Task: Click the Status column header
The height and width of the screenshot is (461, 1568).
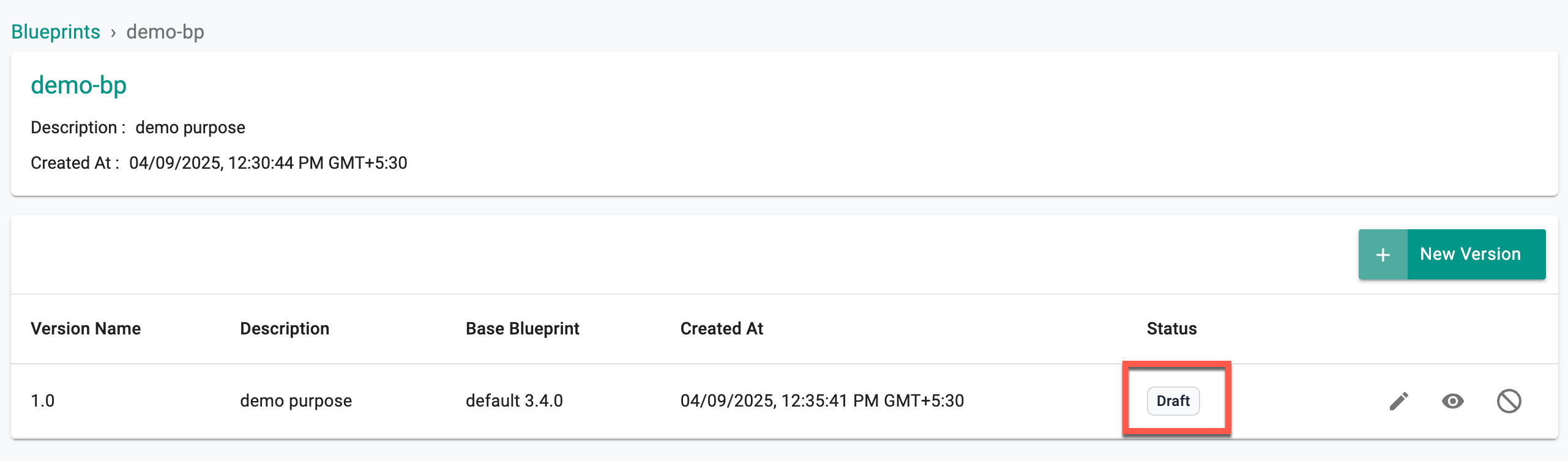Action: [1172, 329]
